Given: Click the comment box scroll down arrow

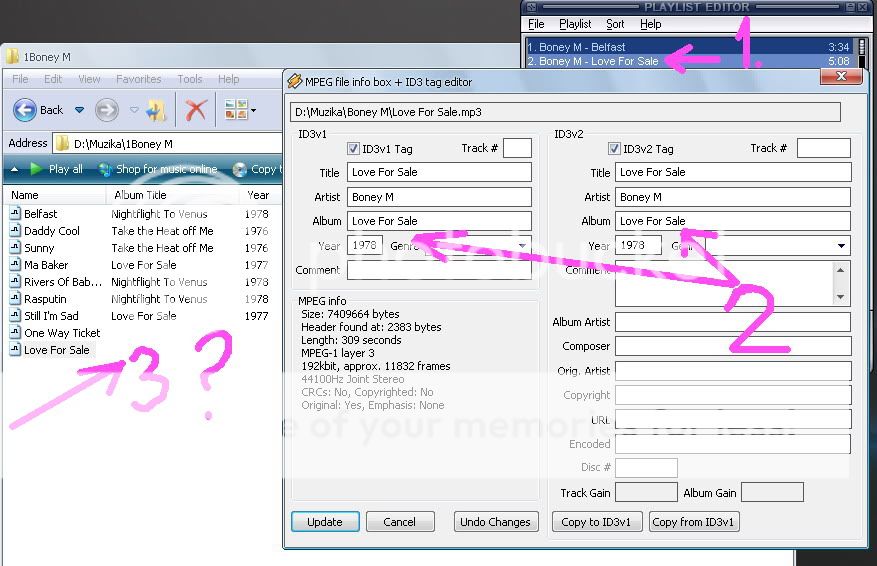Looking at the screenshot, I should tap(840, 297).
